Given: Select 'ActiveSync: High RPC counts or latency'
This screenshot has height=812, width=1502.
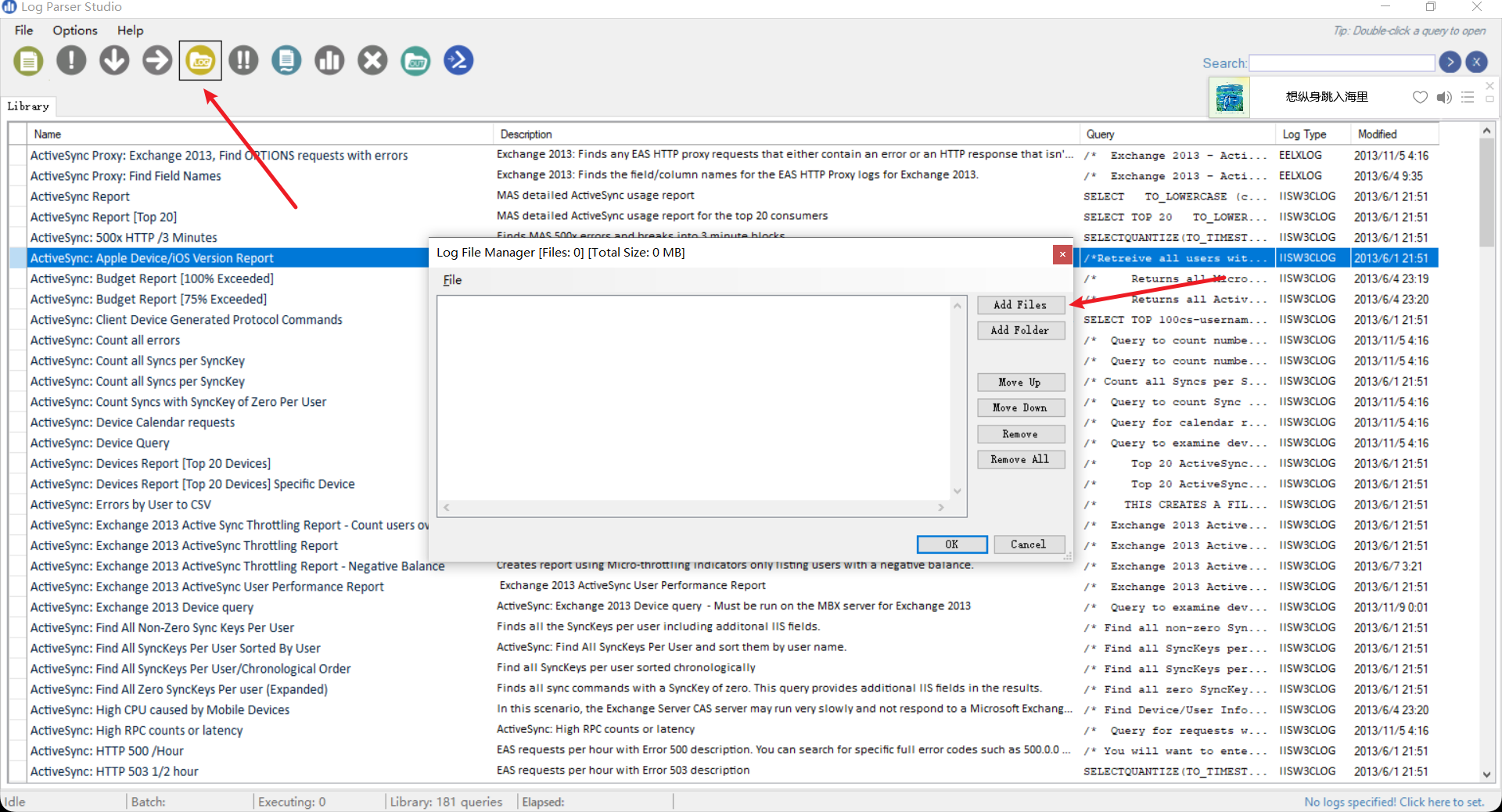Looking at the screenshot, I should click(x=136, y=730).
